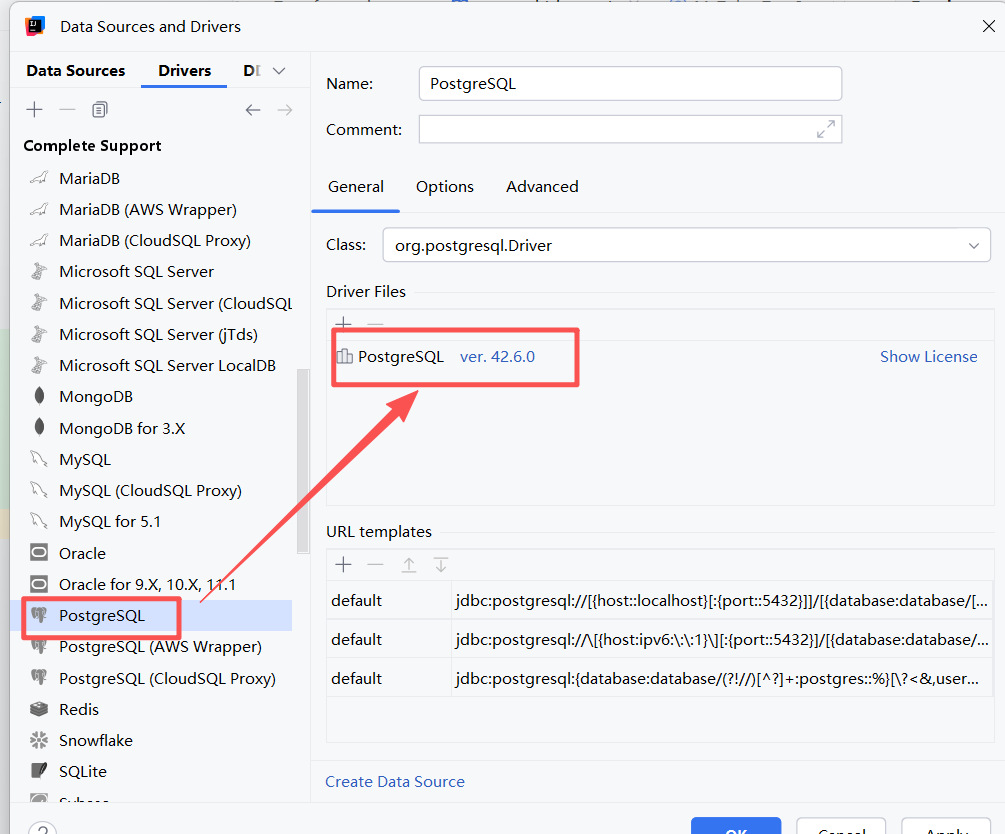The width and height of the screenshot is (1005, 834).
Task: Navigate forward with right arrow
Action: tap(285, 110)
